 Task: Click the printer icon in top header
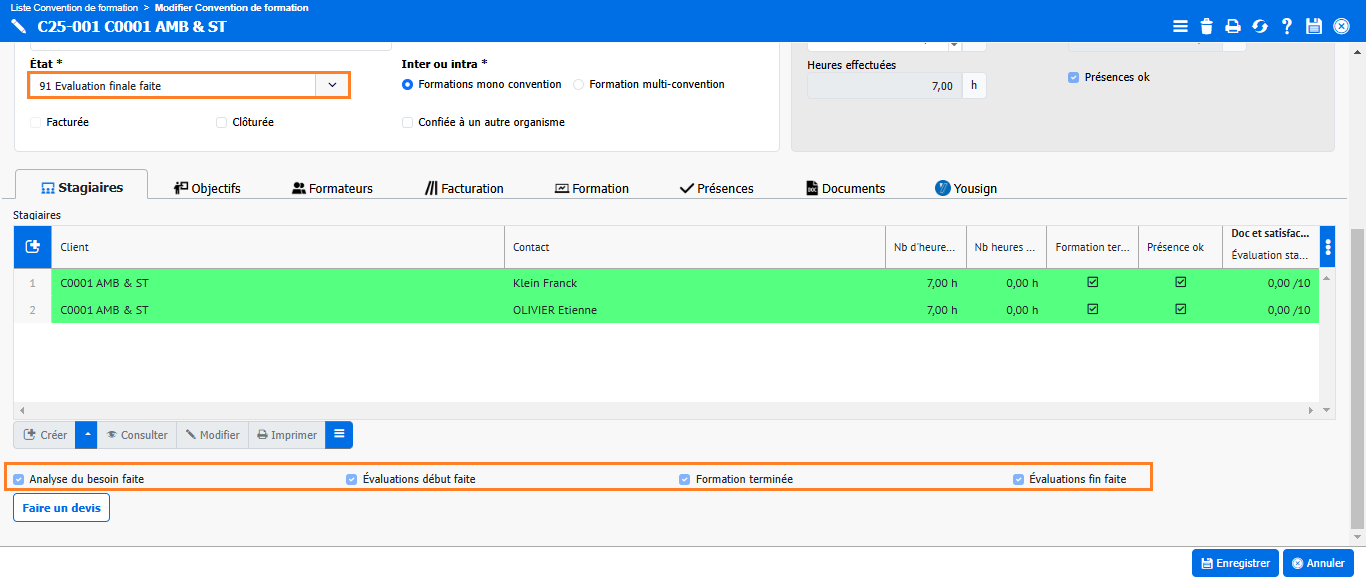tap(1234, 26)
